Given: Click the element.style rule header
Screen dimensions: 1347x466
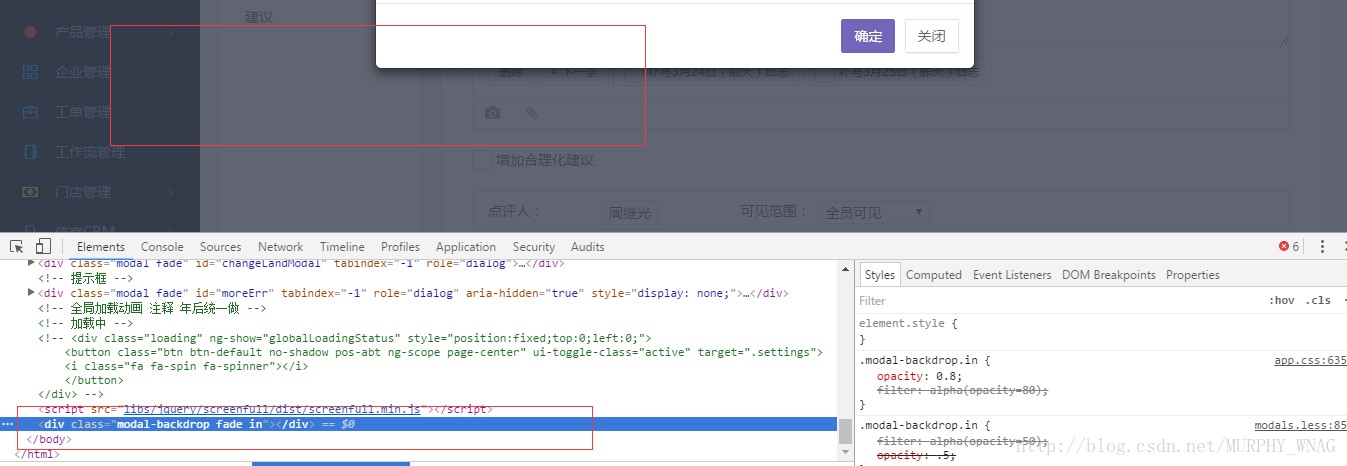Looking at the screenshot, I should pos(908,324).
